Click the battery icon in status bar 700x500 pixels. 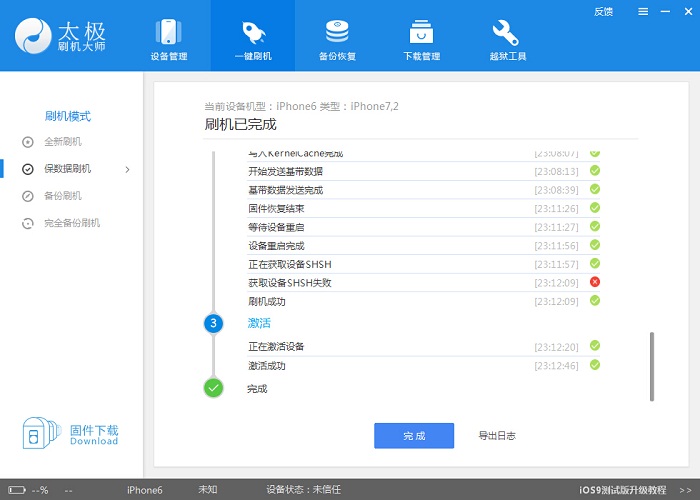pos(17,490)
